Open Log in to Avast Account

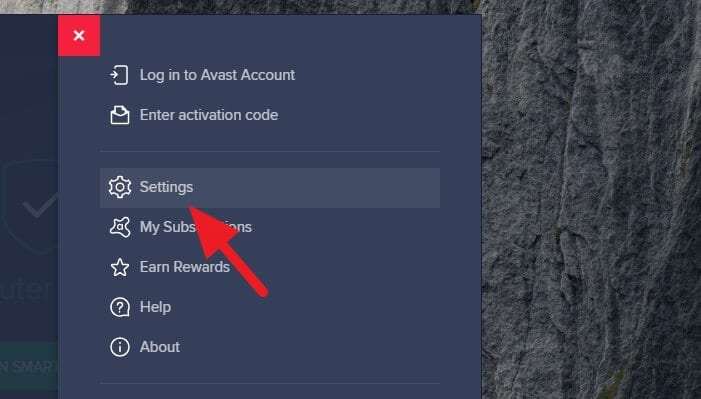217,75
